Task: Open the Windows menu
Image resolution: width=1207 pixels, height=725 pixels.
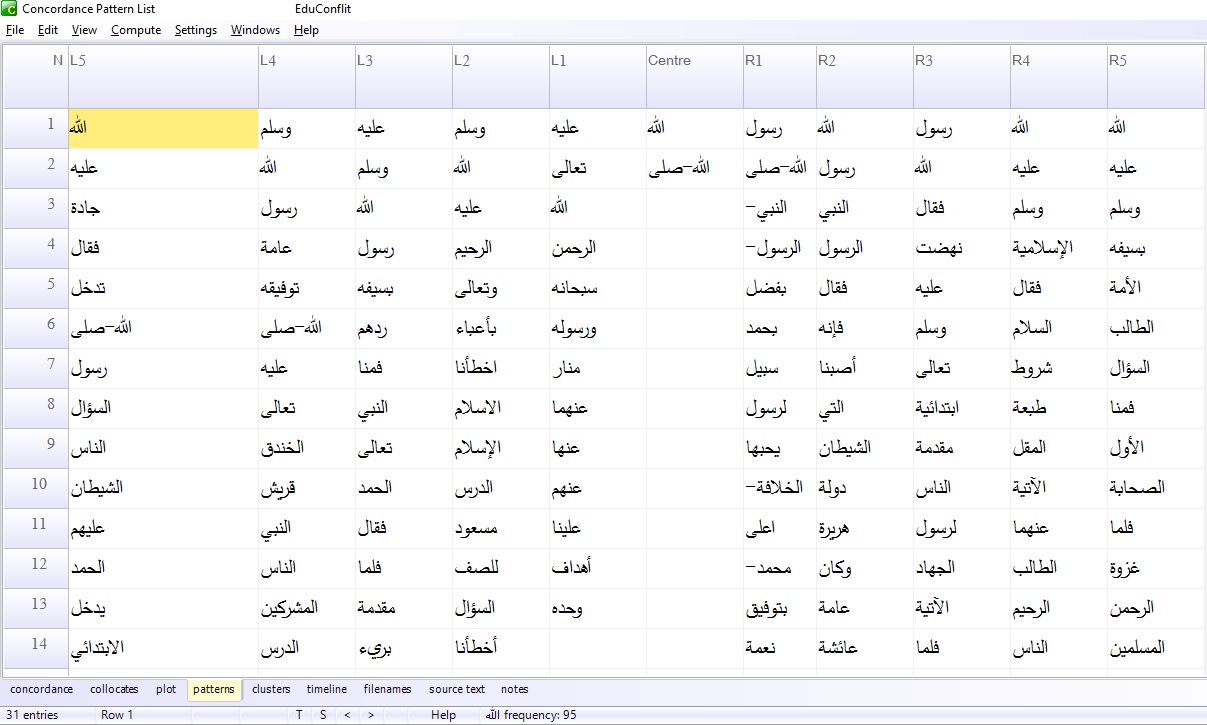Action: pyautogui.click(x=255, y=30)
